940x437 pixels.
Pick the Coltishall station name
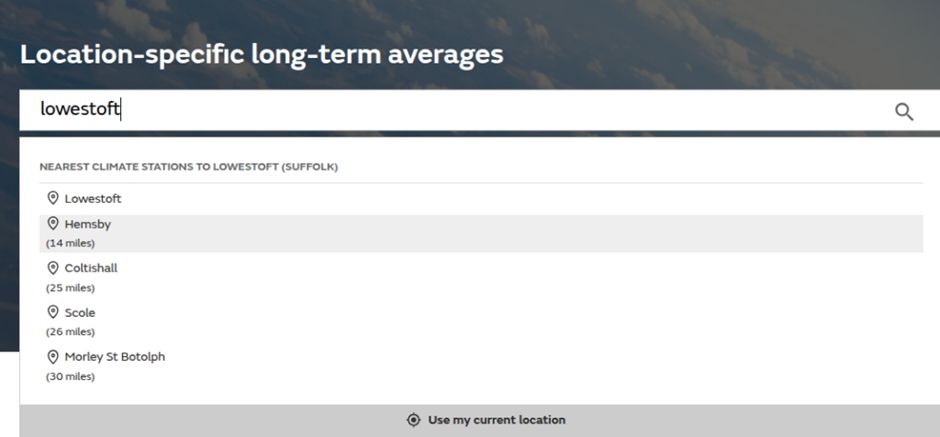pyautogui.click(x=91, y=269)
